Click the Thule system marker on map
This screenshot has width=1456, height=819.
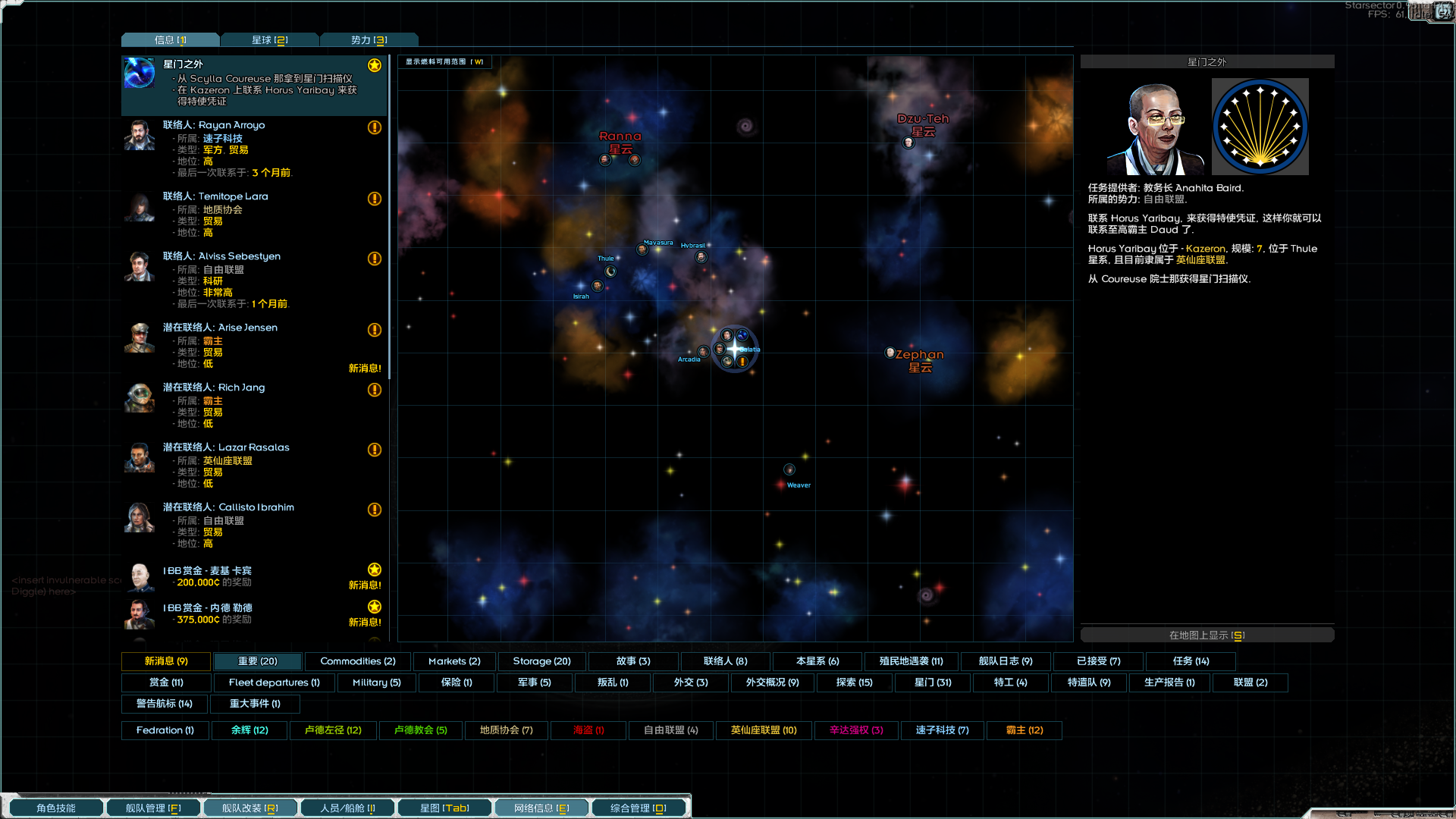(610, 271)
